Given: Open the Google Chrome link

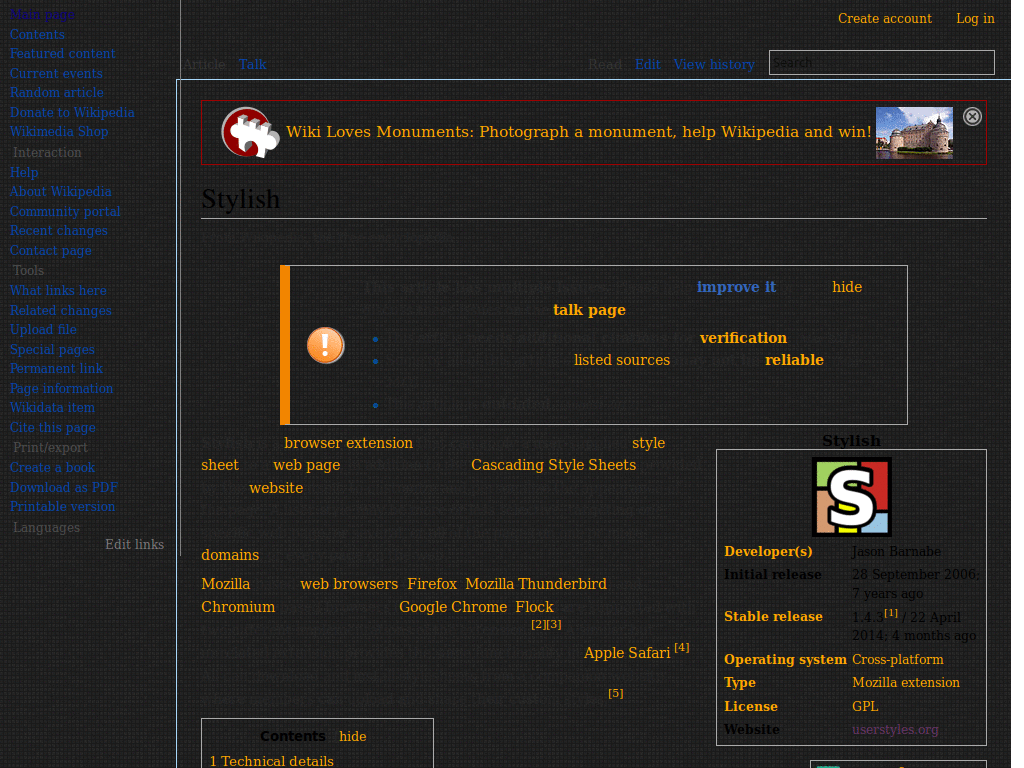Looking at the screenshot, I should [x=453, y=607].
